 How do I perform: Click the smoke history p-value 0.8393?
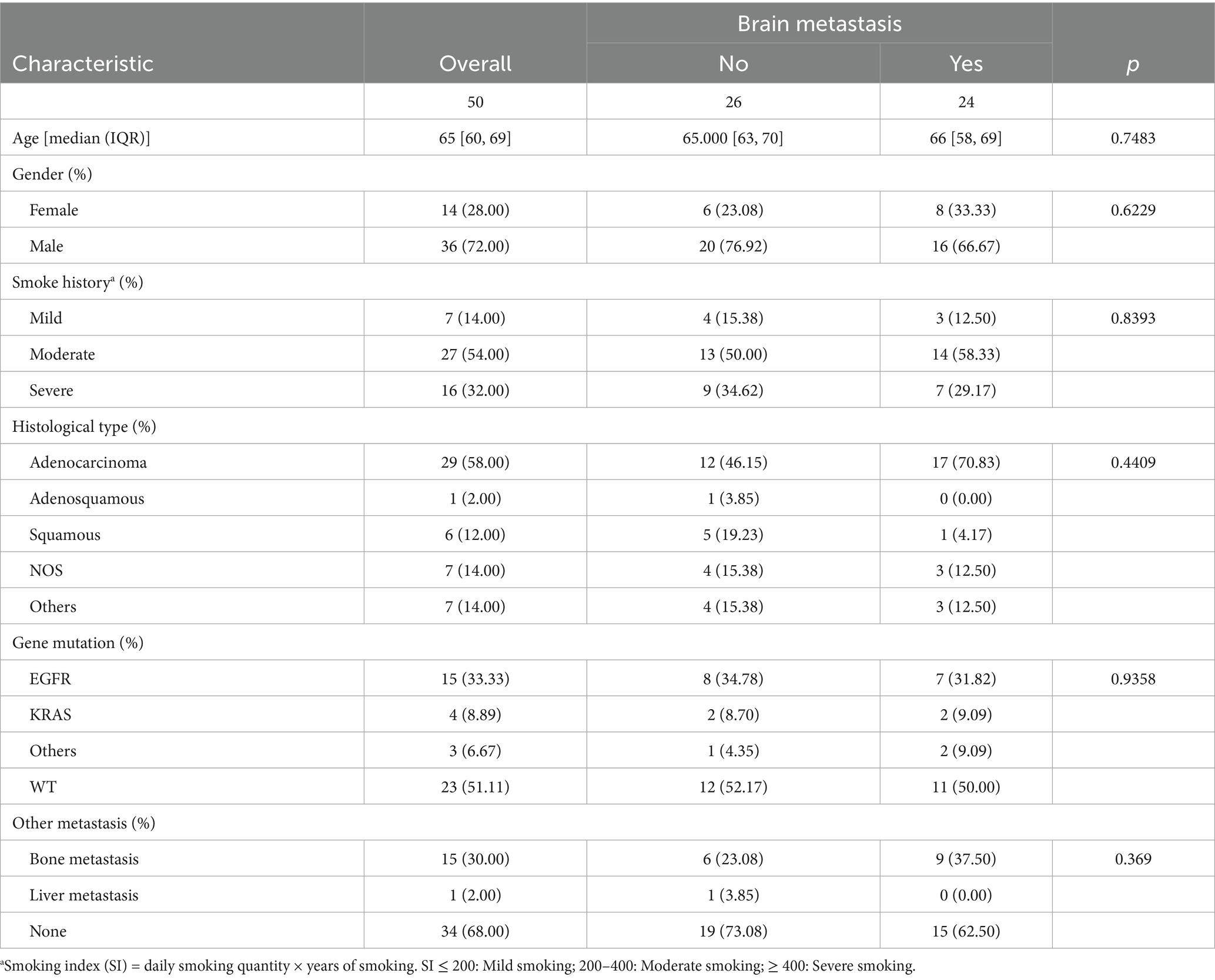[x=1133, y=318]
